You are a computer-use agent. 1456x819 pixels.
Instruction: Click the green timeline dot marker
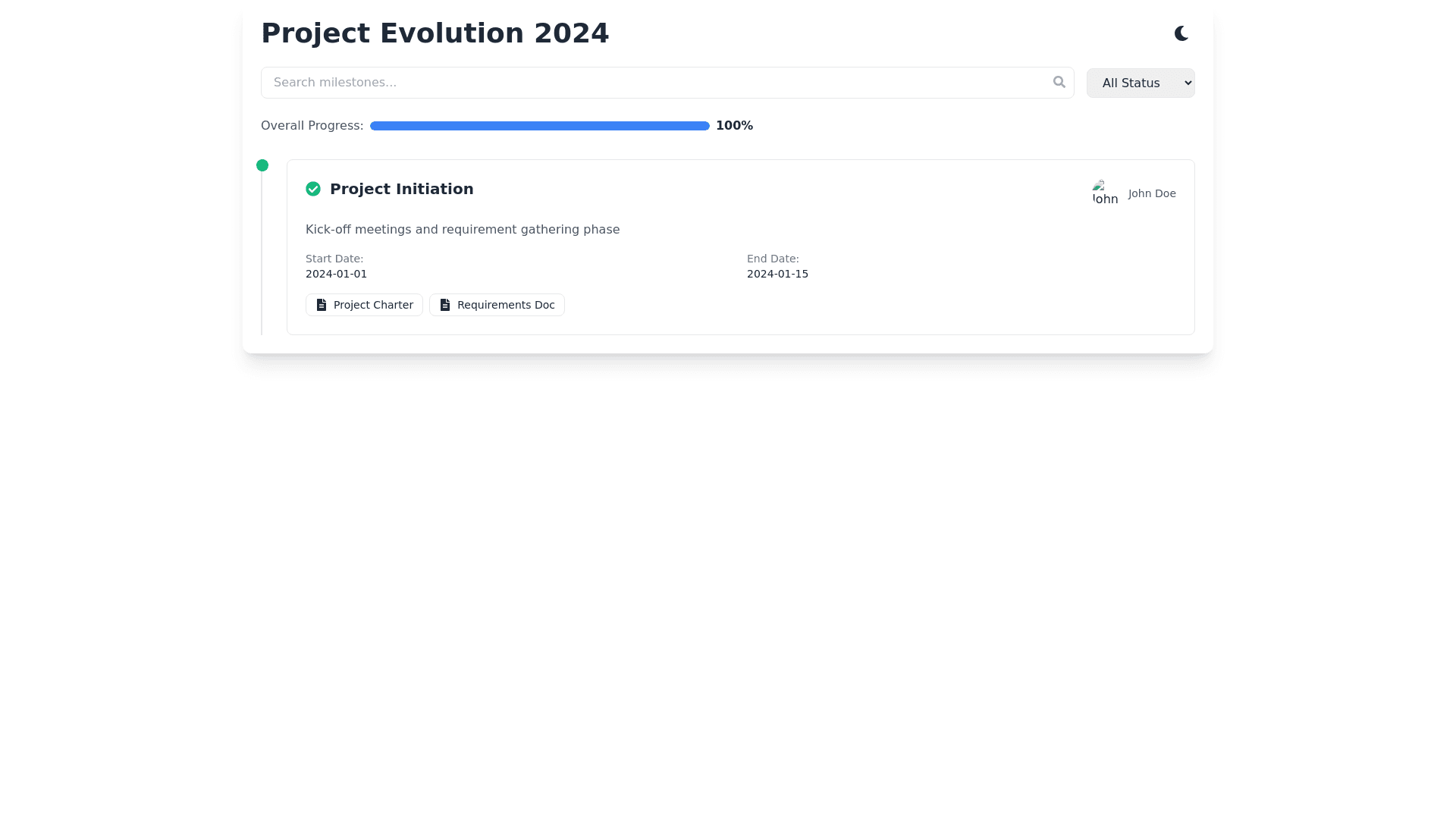click(x=262, y=165)
